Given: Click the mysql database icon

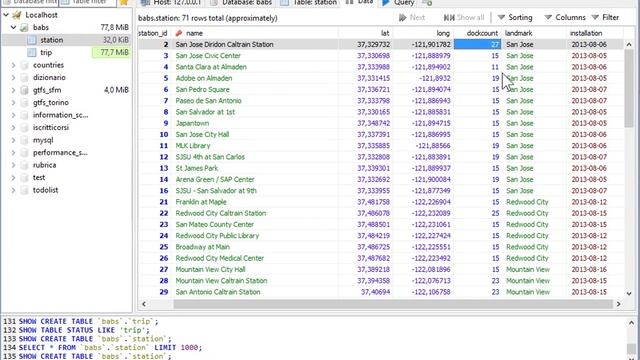Looking at the screenshot, I should (x=24, y=140).
